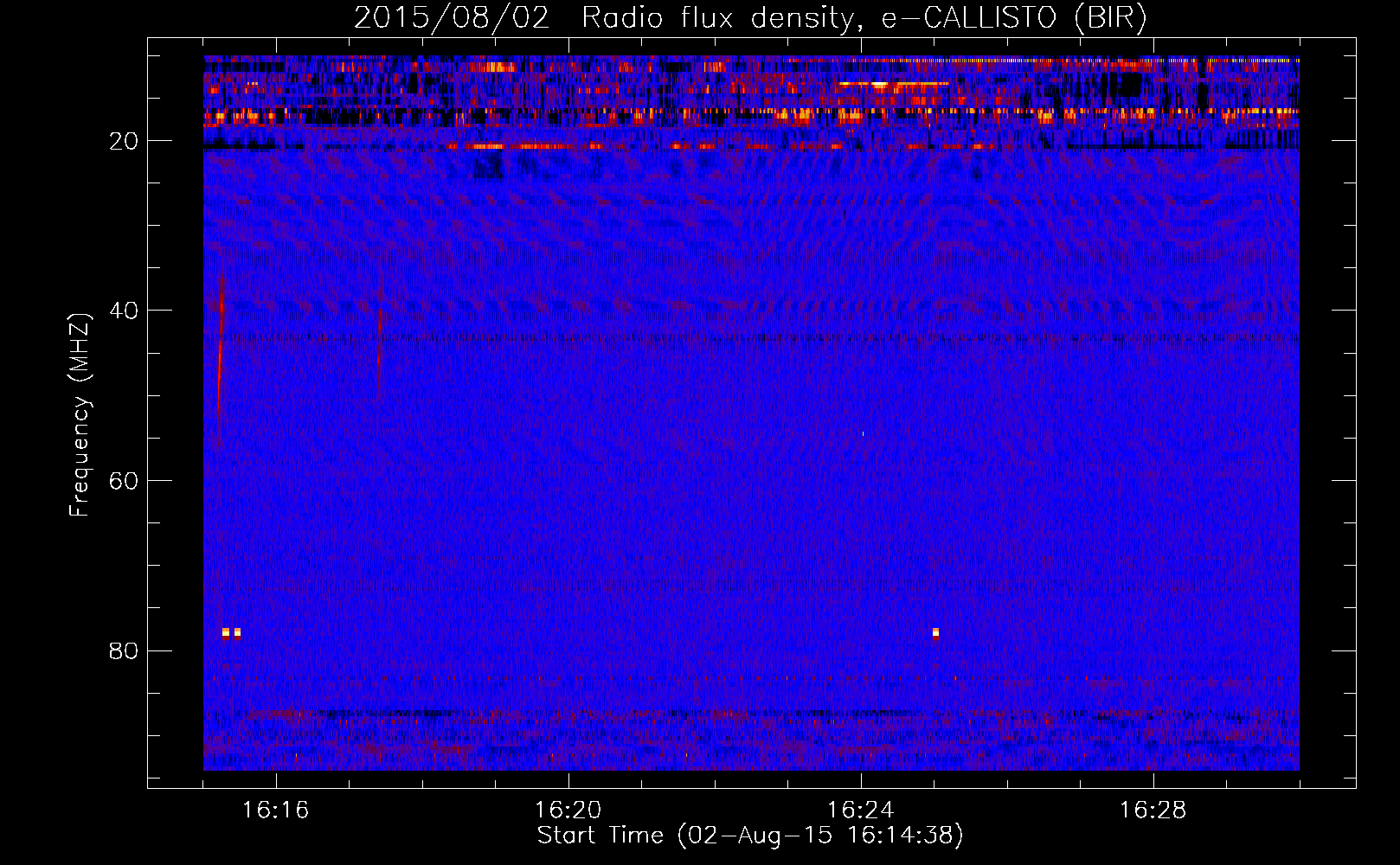Click the bright marker near 16:25 at 78 MHz
Image resolution: width=1400 pixels, height=865 pixels.
tap(935, 633)
